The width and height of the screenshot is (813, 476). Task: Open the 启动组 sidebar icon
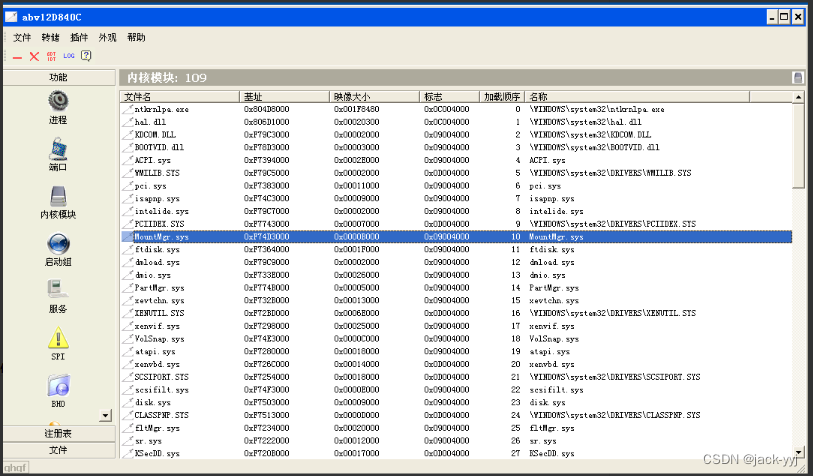point(58,249)
